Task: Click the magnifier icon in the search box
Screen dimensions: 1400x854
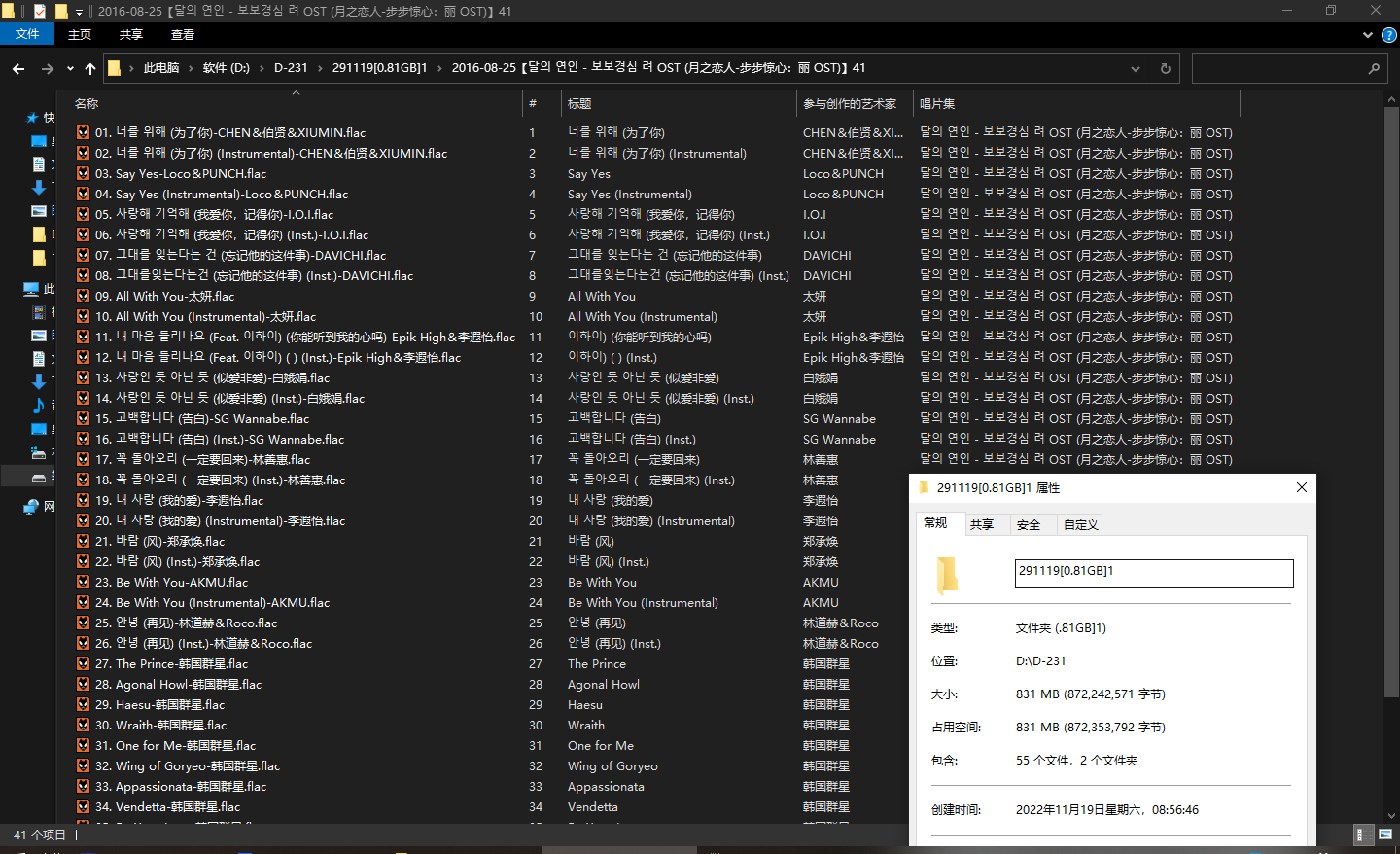Action: 1374,69
